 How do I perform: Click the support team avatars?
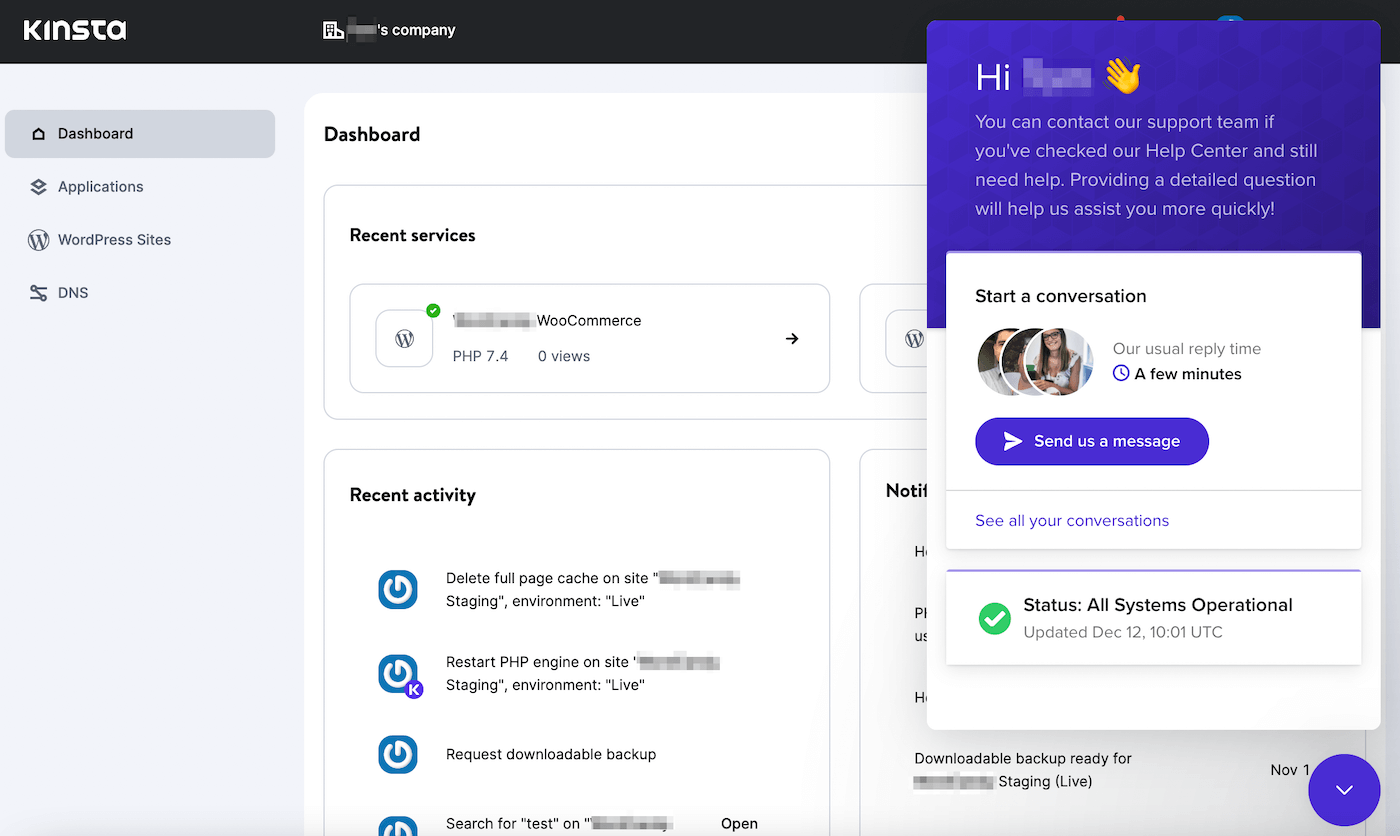[x=1035, y=362]
